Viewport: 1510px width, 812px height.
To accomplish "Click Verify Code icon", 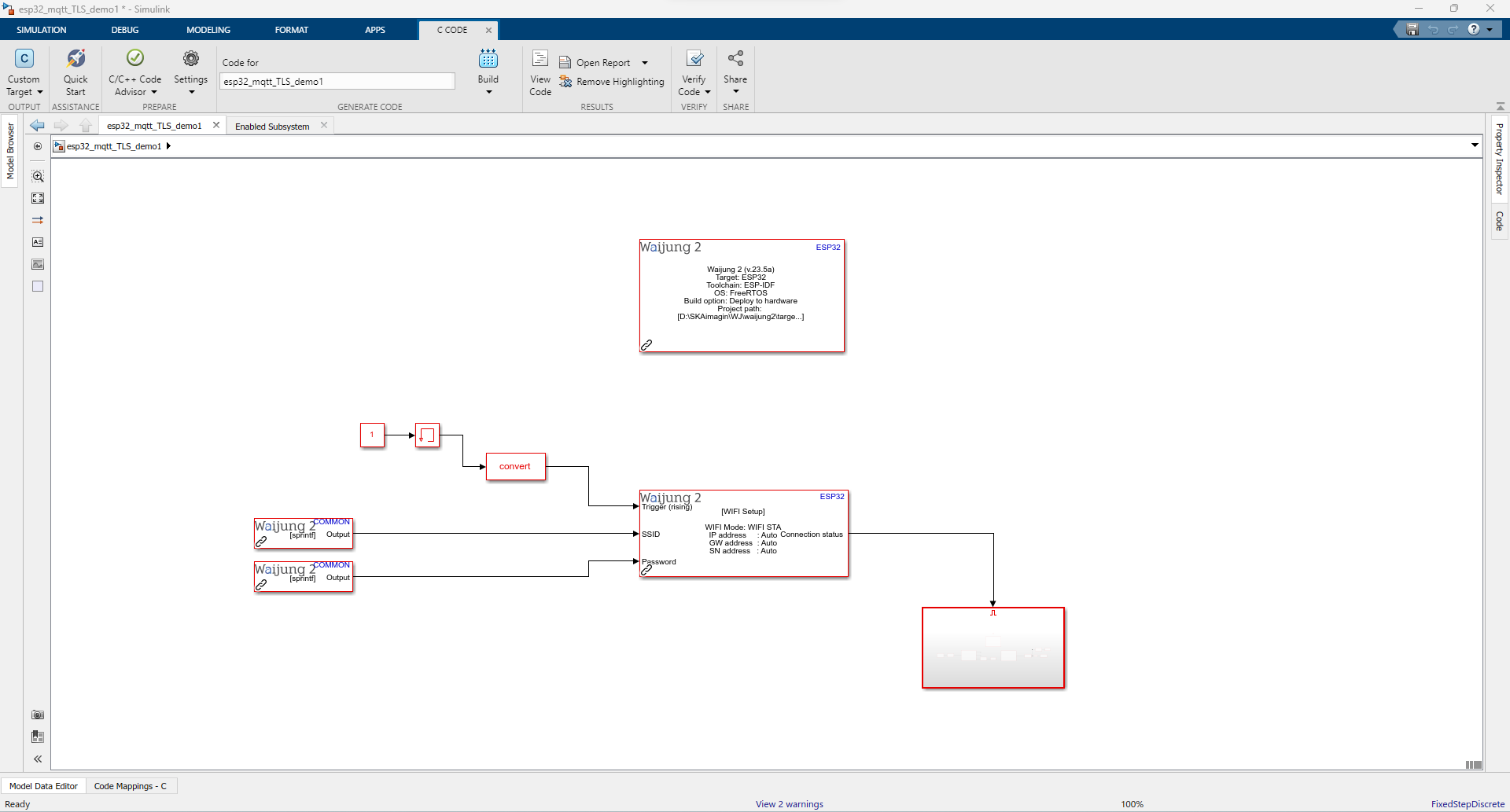I will coord(694,60).
